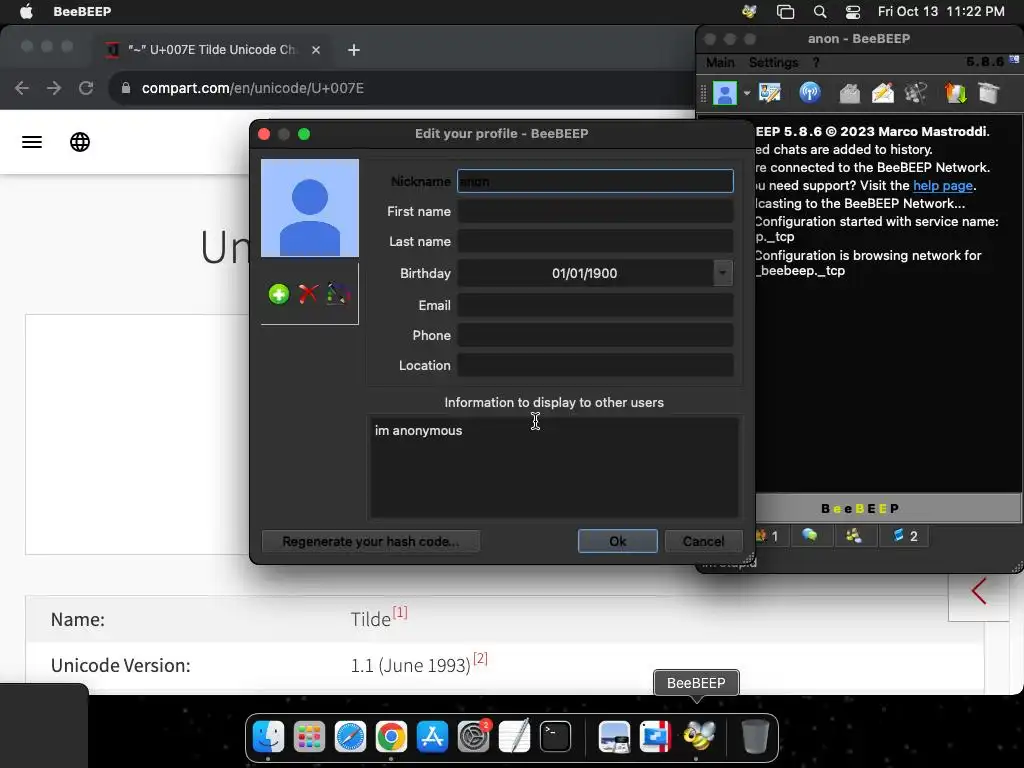Click the globe language icon on compart page
Screen dimensions: 1024x768
80,142
